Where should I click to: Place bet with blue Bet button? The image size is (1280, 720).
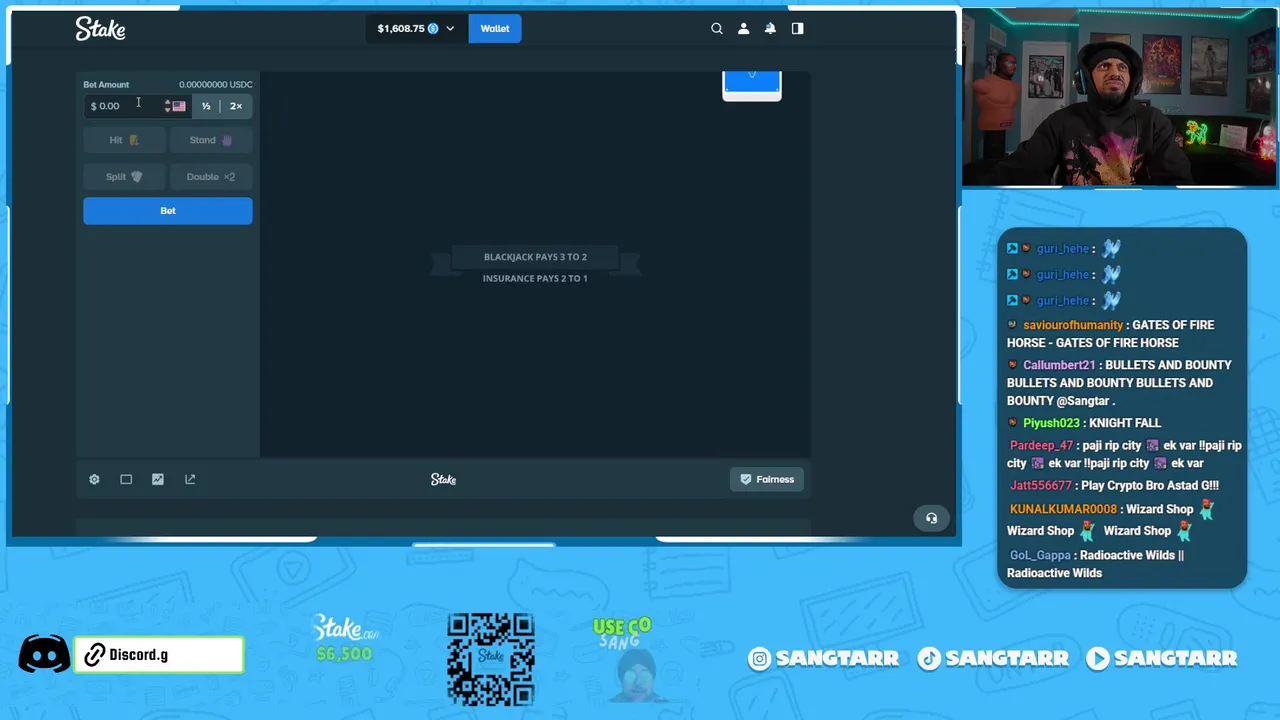pyautogui.click(x=168, y=211)
